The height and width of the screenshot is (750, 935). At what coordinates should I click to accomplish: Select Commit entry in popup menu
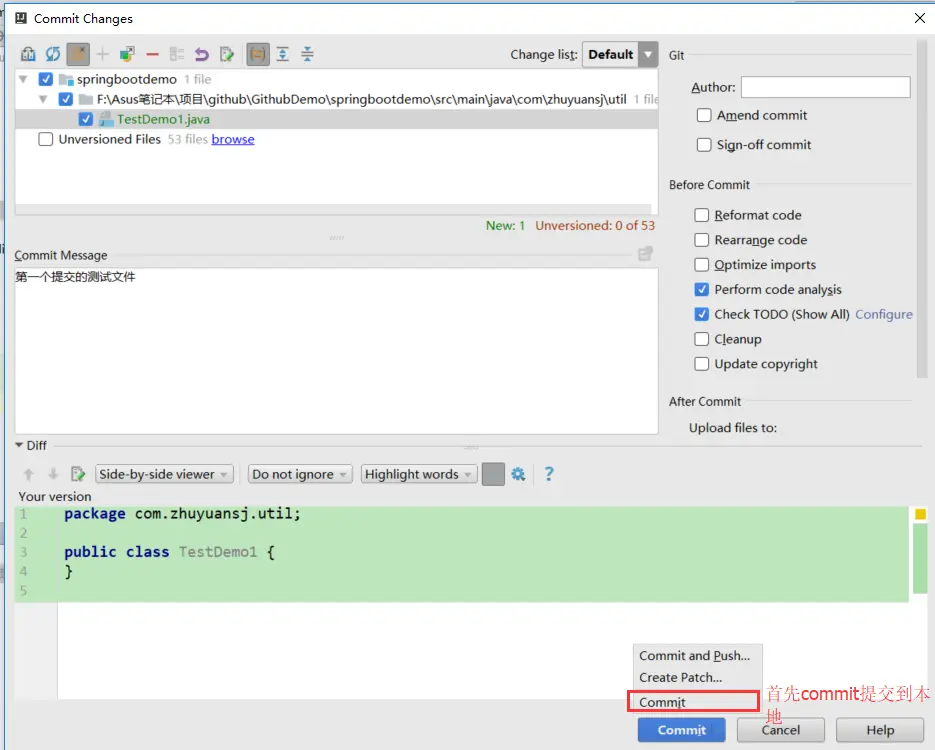[x=693, y=702]
